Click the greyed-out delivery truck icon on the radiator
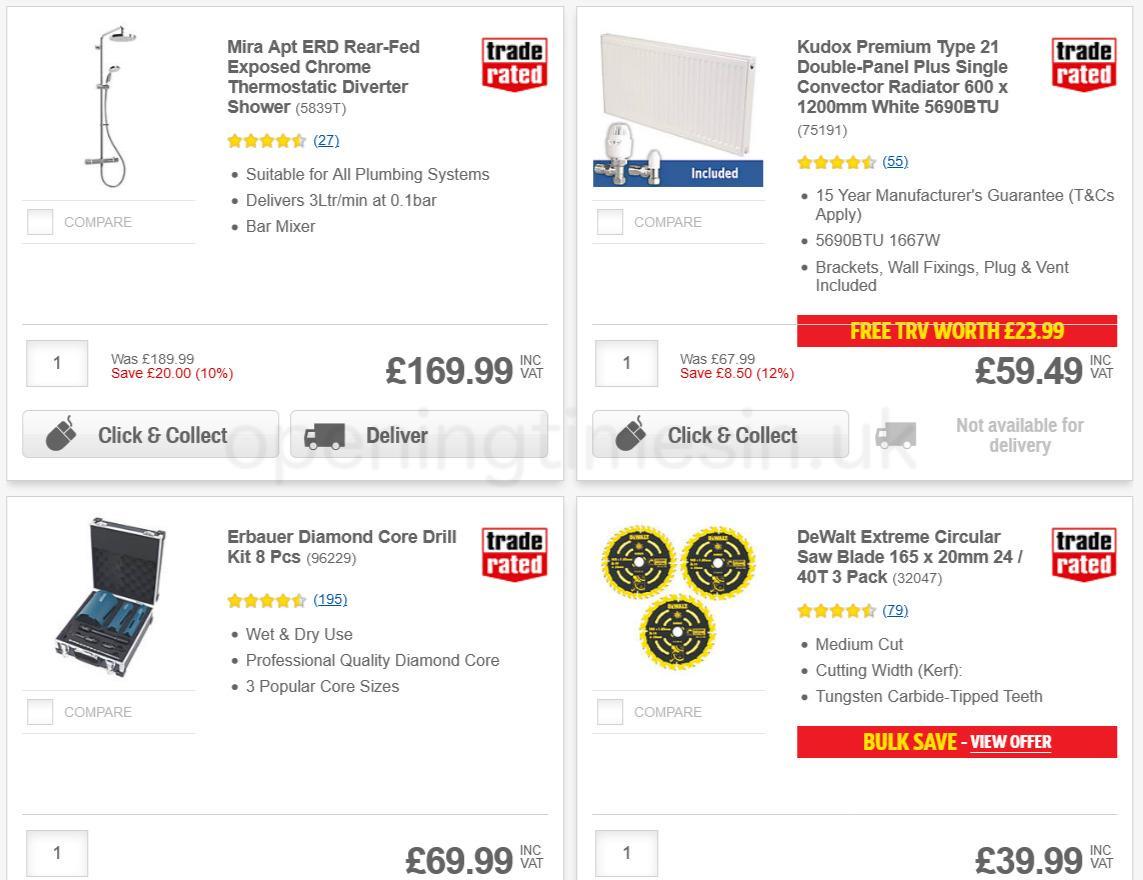 [x=895, y=434]
